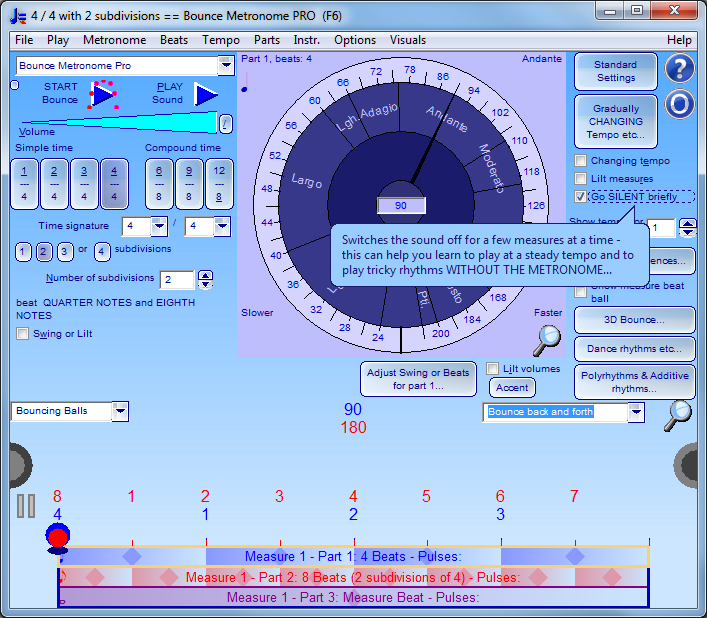
Task: Decrease number of subdivisions with down arrow
Action: click(206, 284)
